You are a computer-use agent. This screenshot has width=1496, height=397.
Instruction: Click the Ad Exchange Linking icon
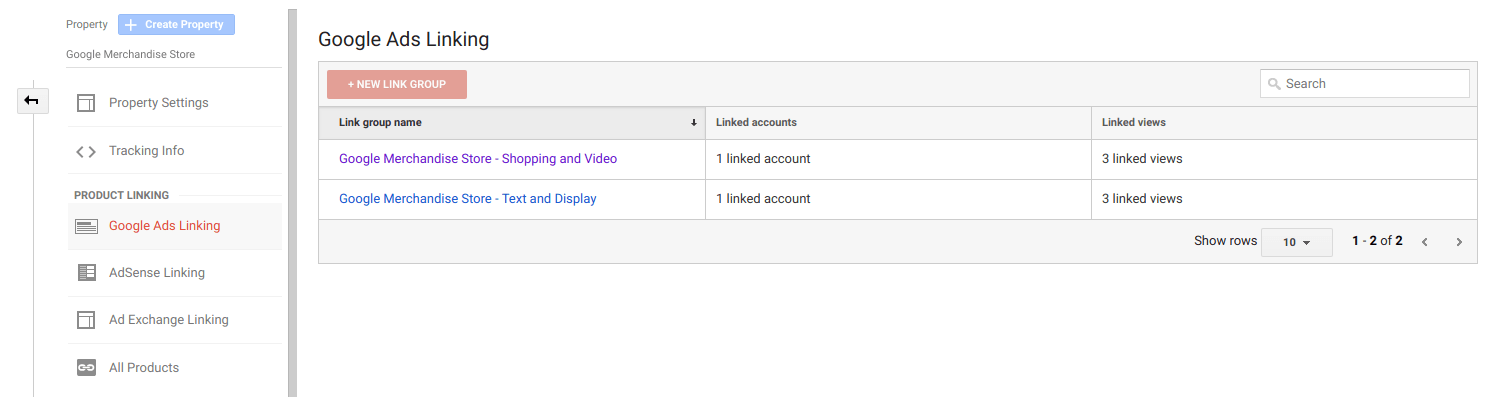[86, 320]
